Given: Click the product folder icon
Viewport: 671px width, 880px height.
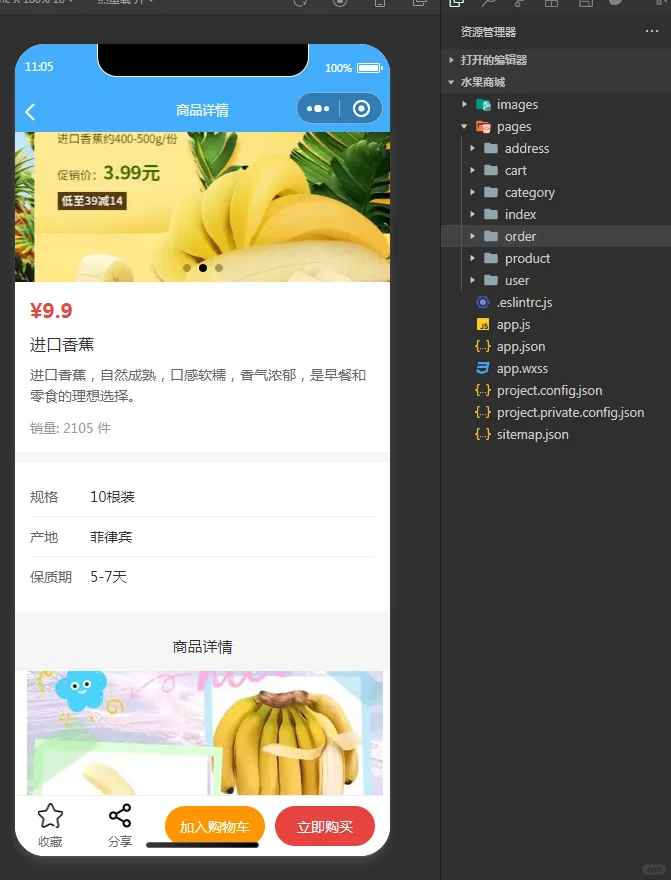Looking at the screenshot, I should [491, 258].
